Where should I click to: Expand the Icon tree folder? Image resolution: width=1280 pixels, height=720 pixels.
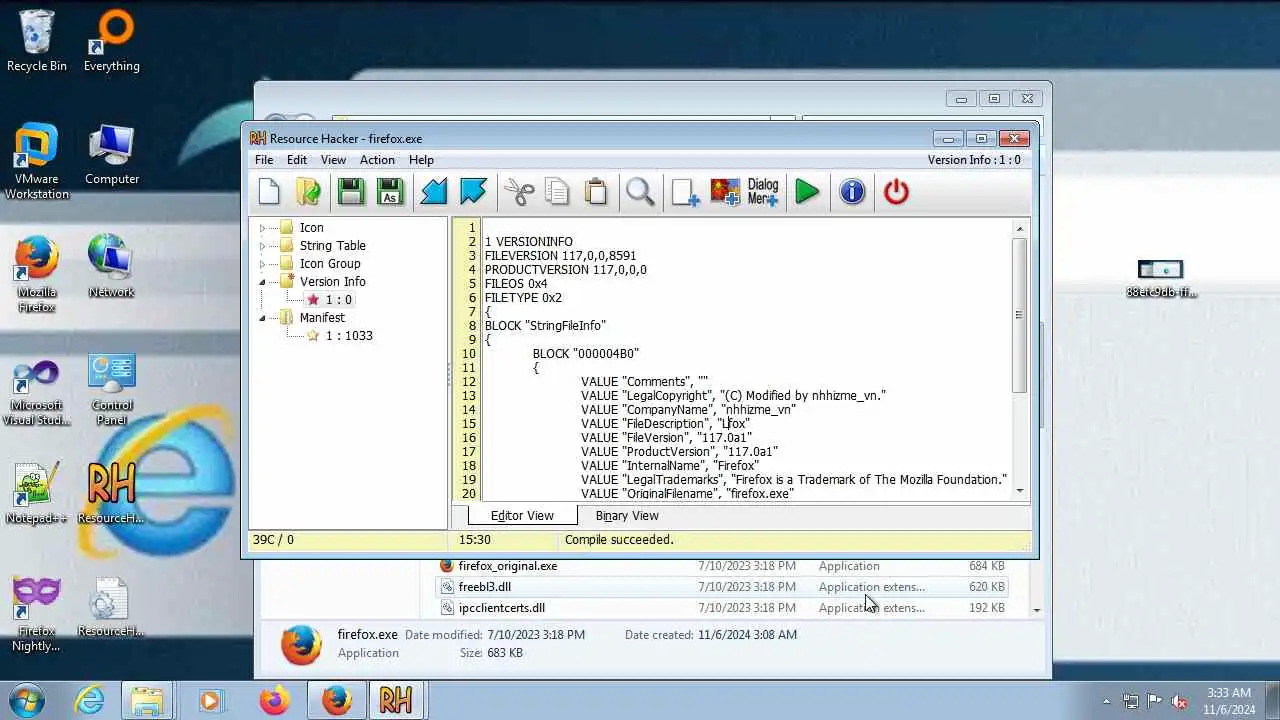click(263, 228)
